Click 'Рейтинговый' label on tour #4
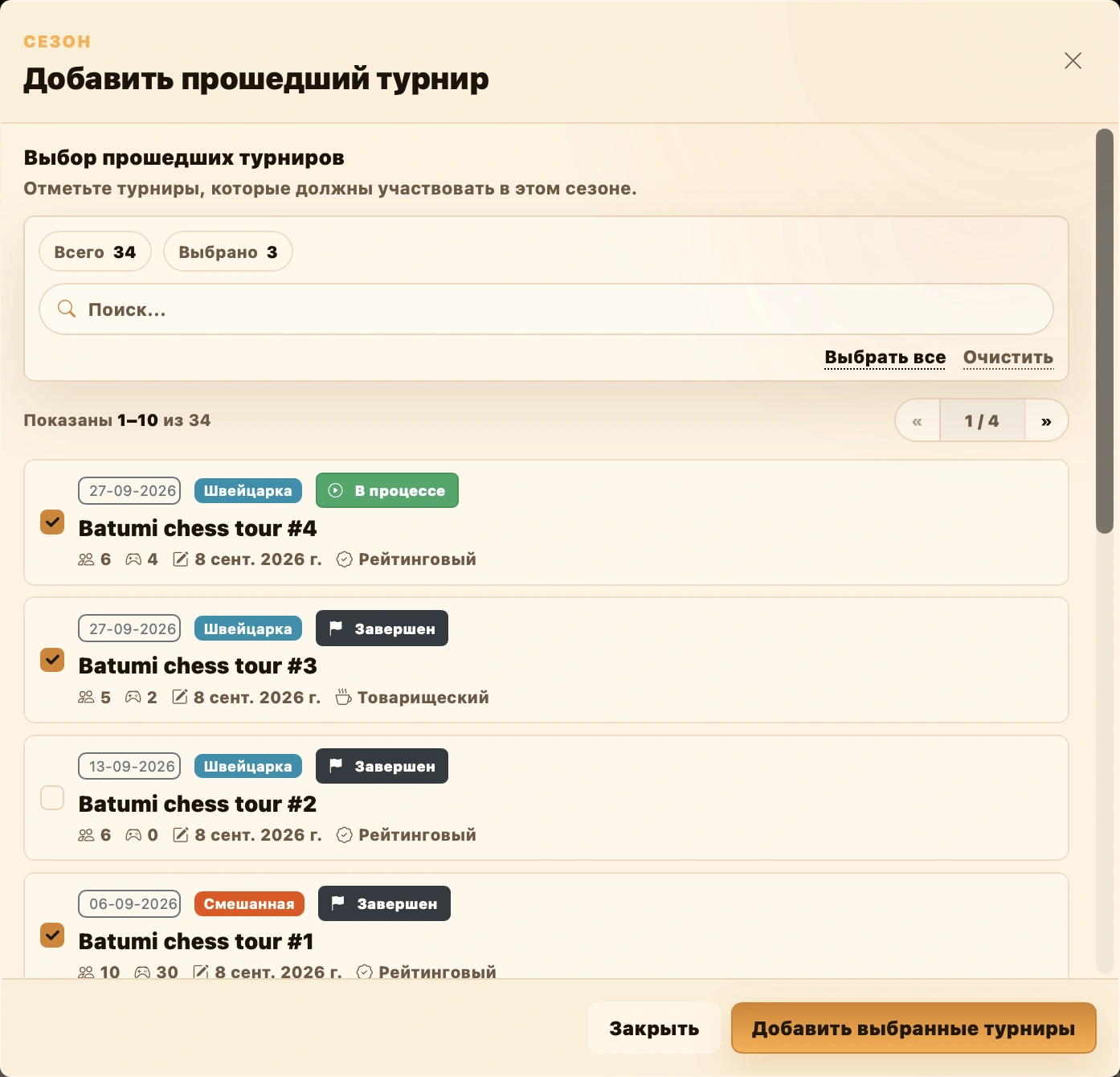 [418, 559]
